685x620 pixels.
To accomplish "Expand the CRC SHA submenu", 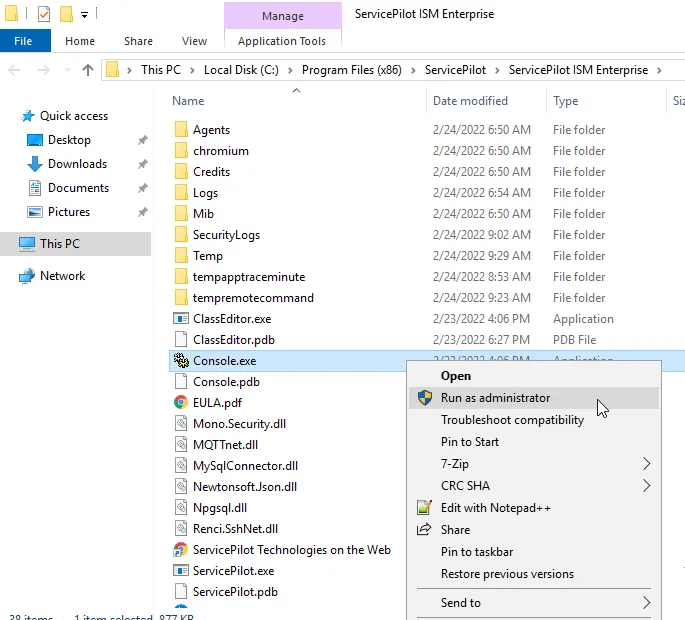I will (x=646, y=486).
